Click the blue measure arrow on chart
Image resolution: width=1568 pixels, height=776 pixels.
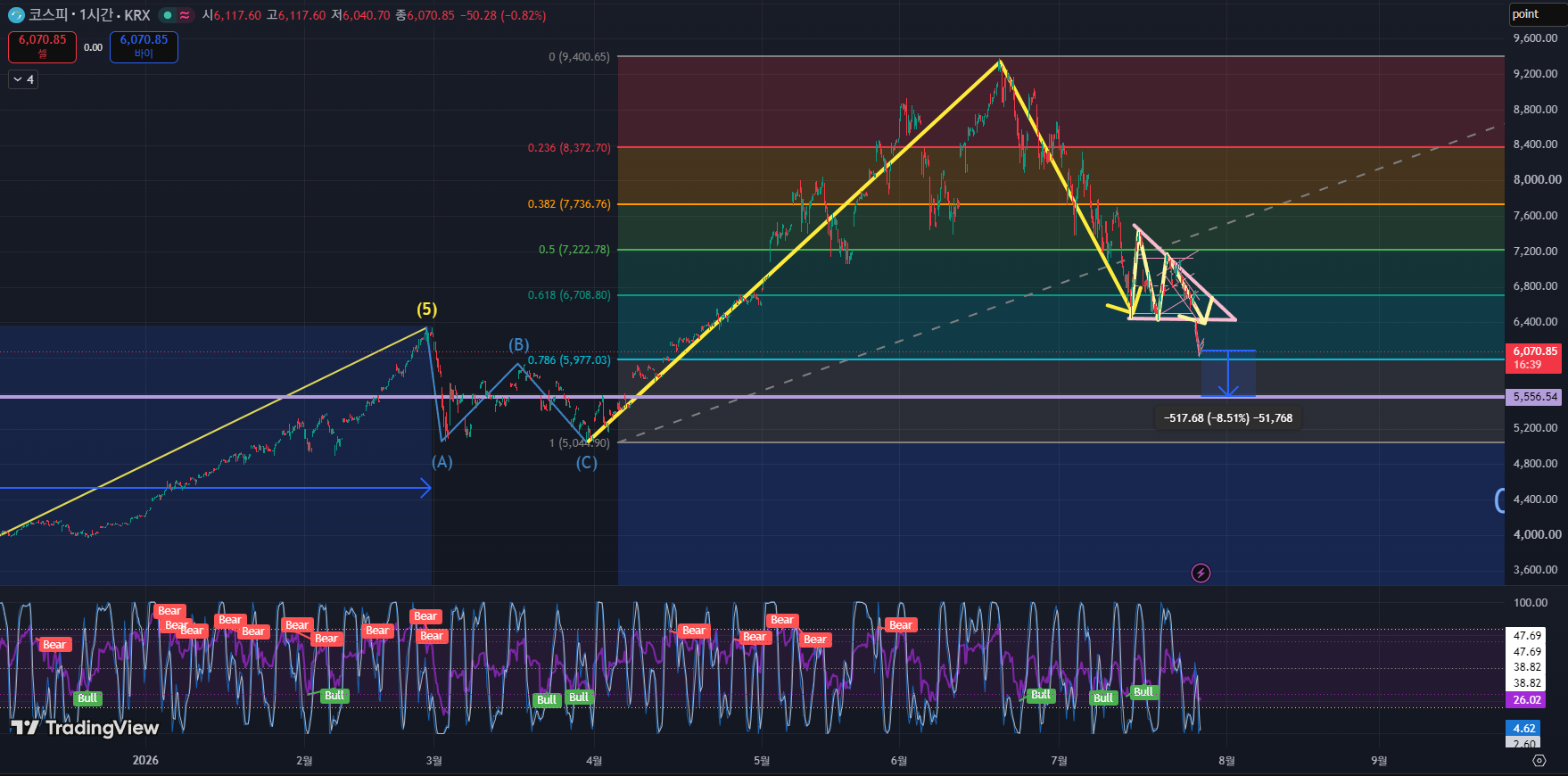(x=1228, y=374)
